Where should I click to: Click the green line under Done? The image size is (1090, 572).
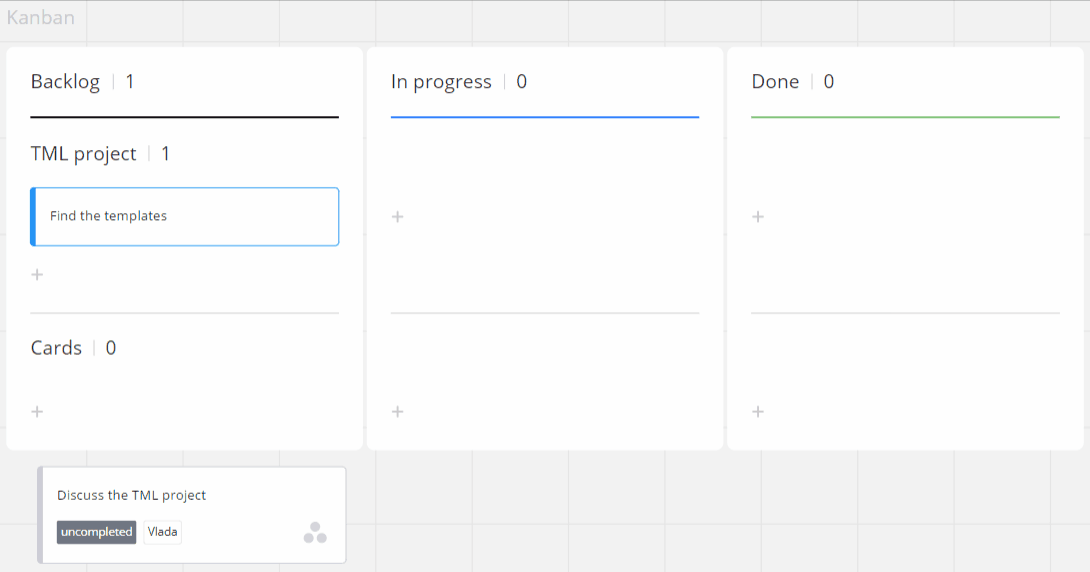click(905, 117)
